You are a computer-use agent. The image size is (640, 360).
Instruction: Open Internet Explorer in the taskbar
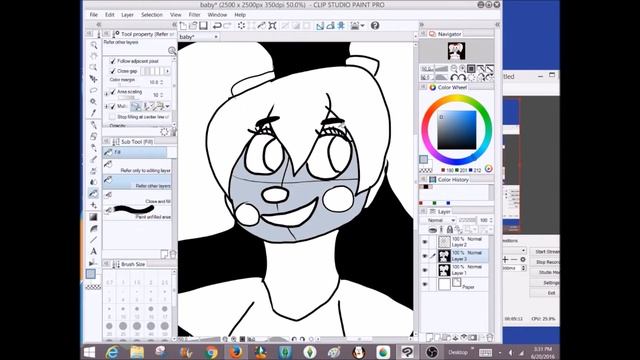pos(112,352)
